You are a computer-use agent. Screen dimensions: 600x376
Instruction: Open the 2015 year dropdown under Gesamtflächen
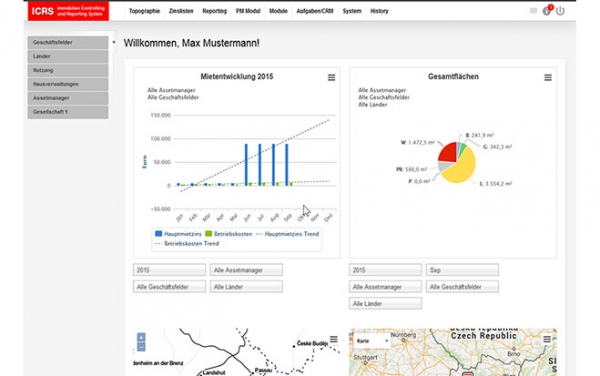click(x=385, y=270)
